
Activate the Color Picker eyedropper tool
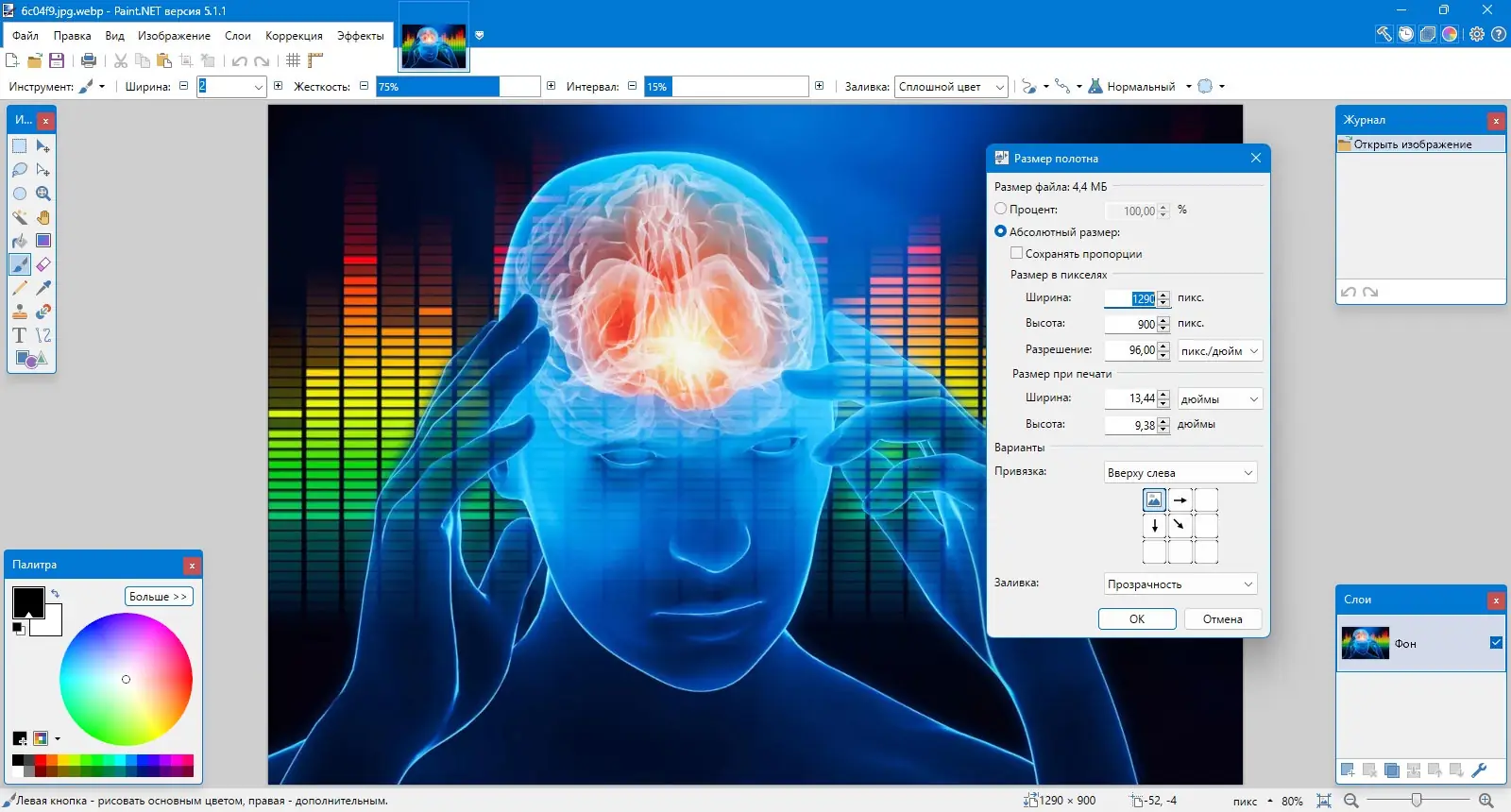(42, 288)
